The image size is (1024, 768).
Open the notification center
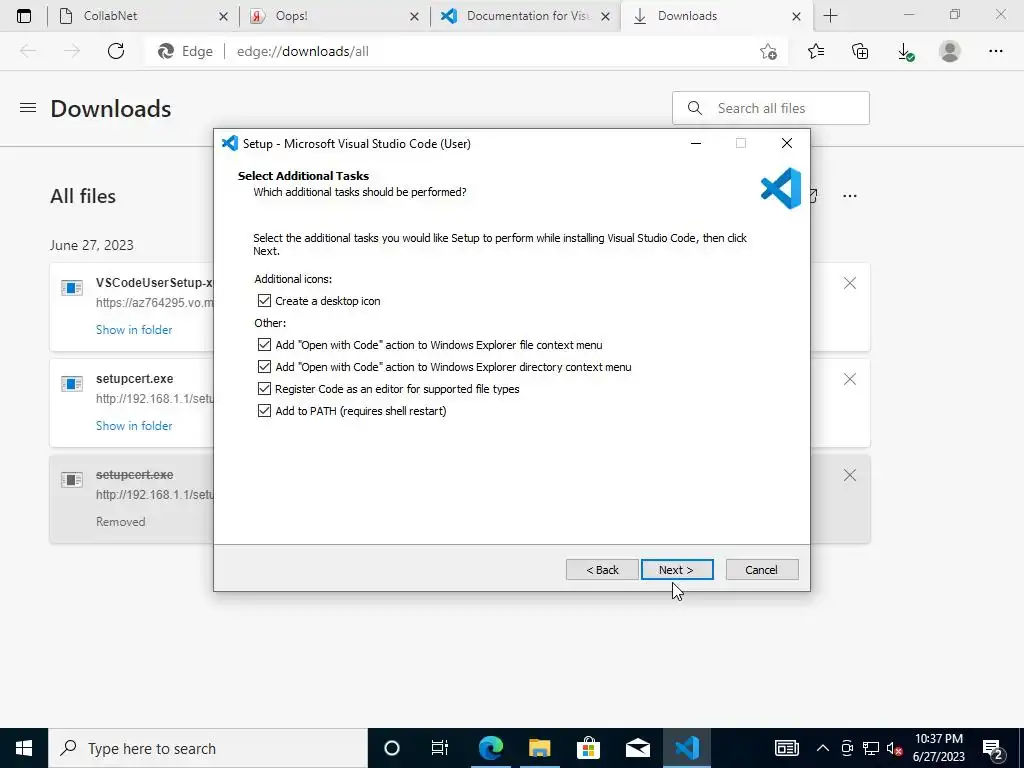[993, 748]
